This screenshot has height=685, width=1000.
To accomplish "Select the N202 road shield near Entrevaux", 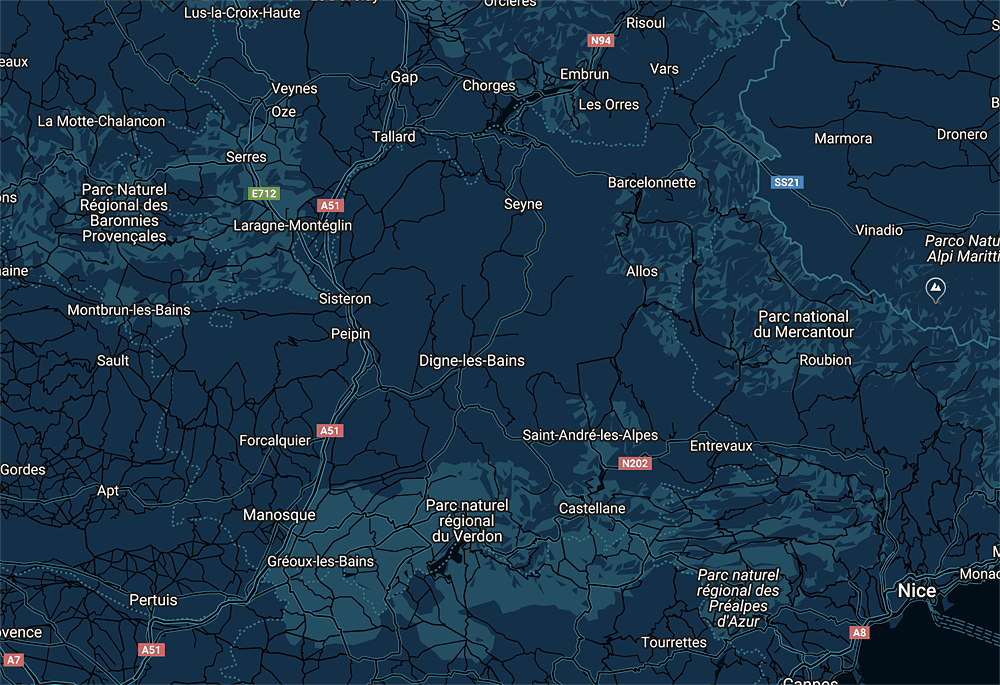I will coord(635,463).
